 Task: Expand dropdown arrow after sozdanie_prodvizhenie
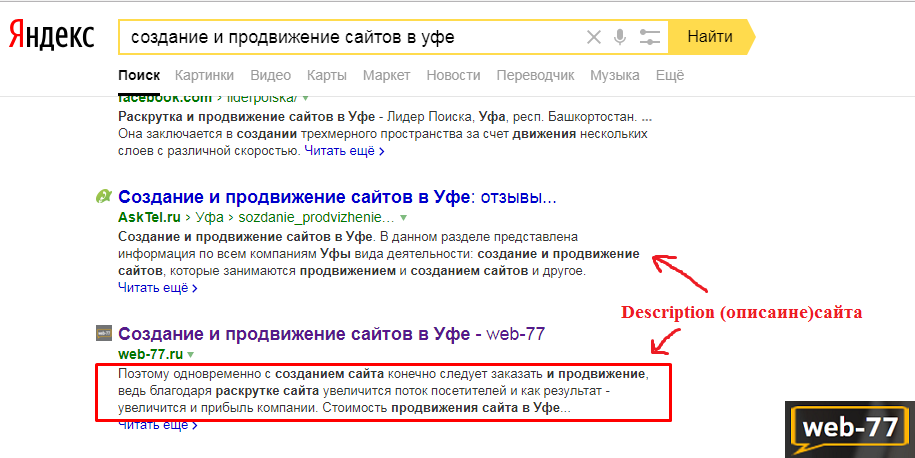(403, 218)
